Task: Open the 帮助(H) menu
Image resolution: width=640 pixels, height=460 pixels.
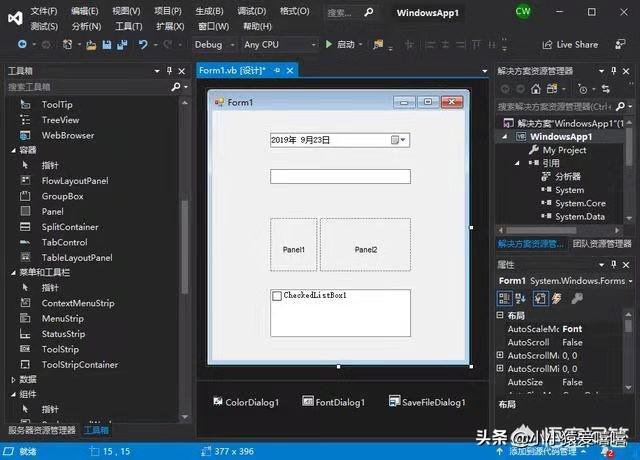Action: (257, 27)
